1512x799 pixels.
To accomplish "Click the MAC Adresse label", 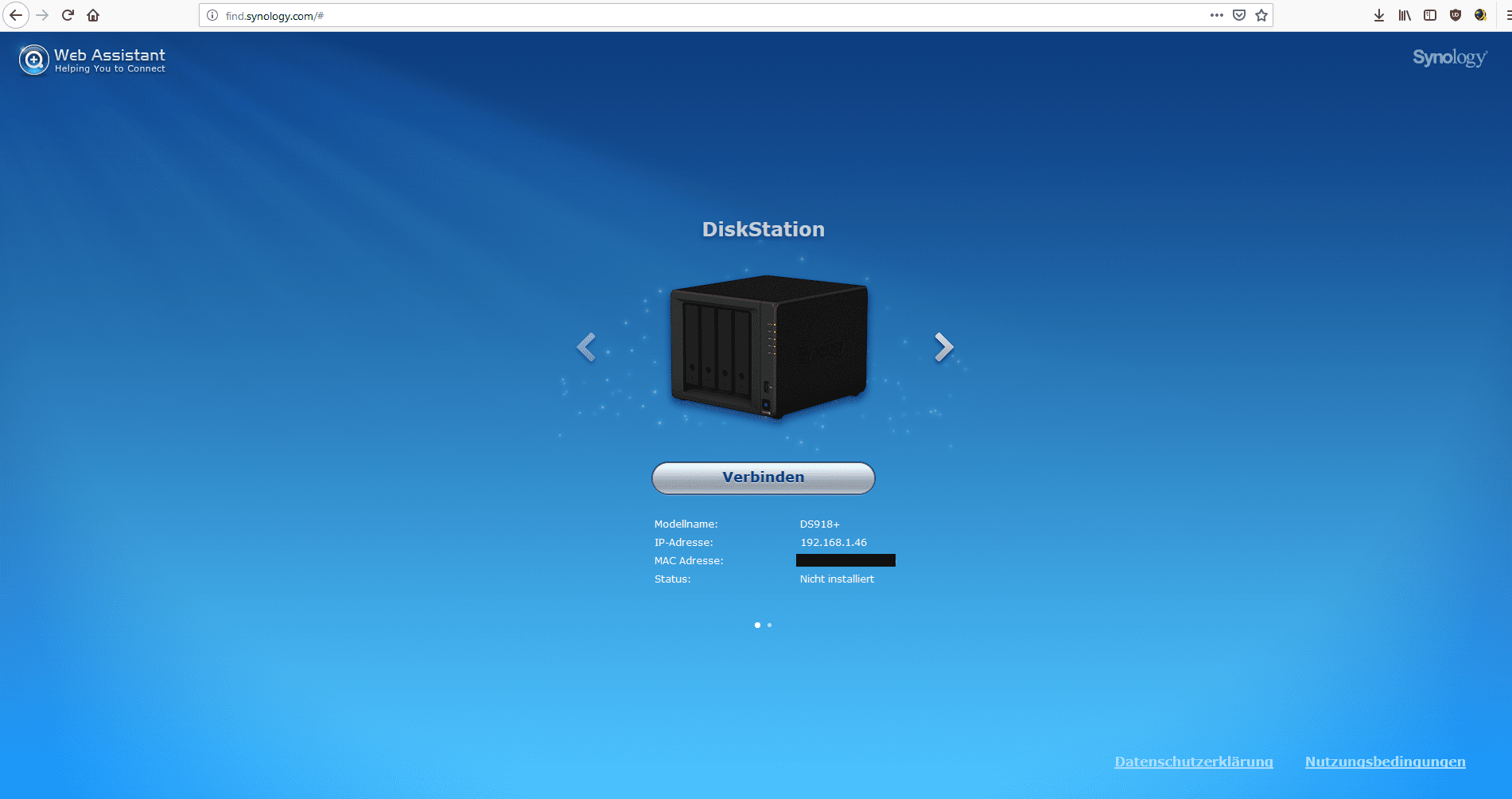I will tap(689, 560).
